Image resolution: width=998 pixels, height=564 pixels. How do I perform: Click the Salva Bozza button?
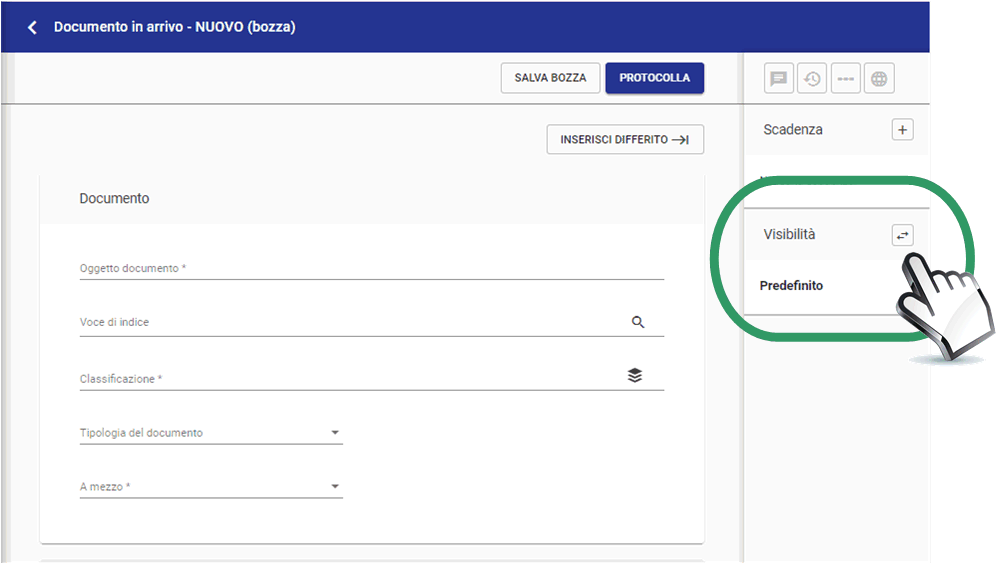(x=550, y=78)
